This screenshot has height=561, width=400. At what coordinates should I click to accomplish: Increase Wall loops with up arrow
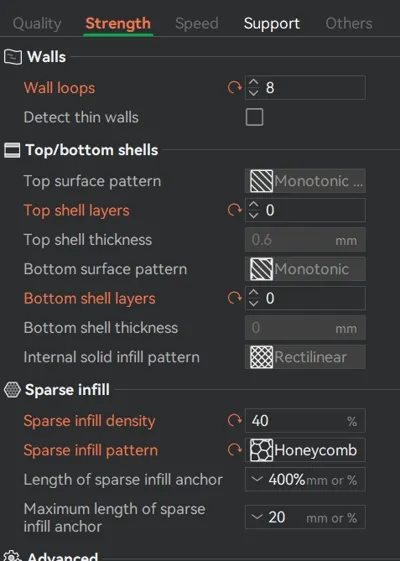(x=253, y=83)
